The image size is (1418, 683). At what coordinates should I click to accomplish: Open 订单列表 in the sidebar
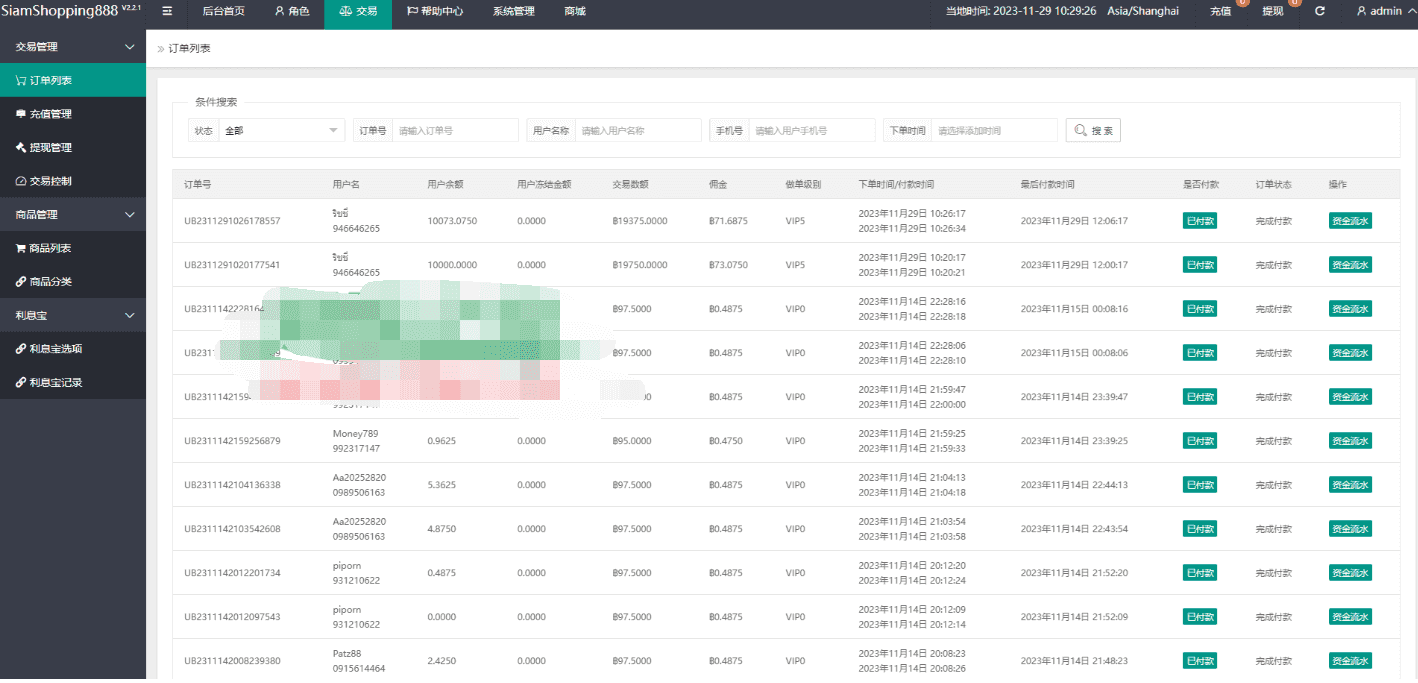pyautogui.click(x=50, y=80)
